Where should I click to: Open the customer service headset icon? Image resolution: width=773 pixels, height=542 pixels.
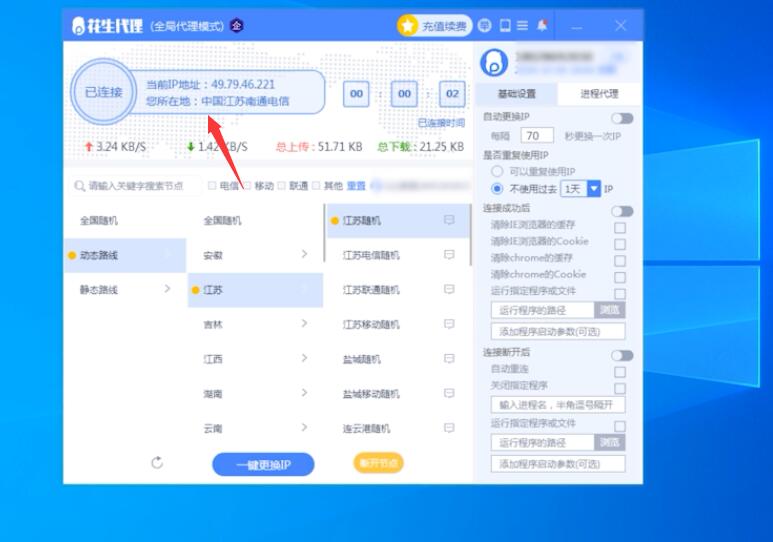coord(485,25)
